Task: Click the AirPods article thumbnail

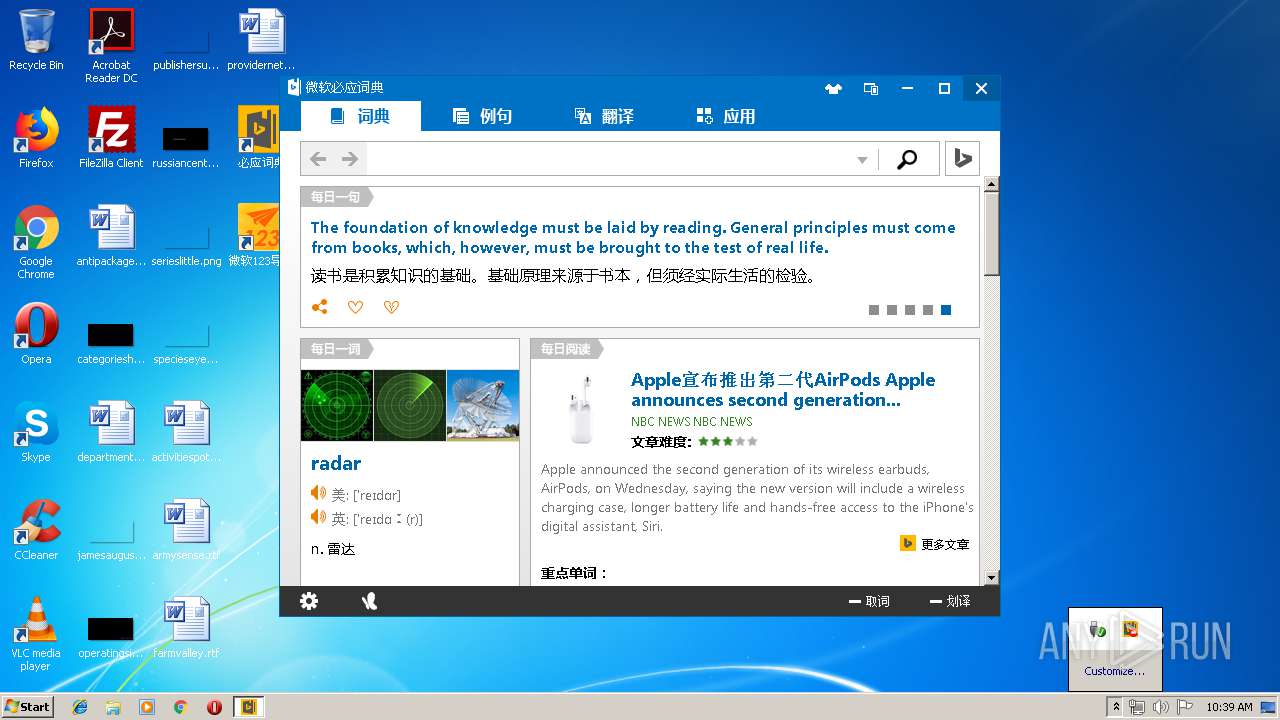Action: pos(581,408)
